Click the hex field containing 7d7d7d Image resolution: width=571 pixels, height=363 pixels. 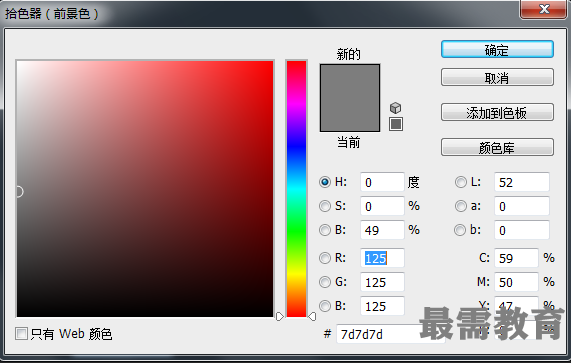point(391,334)
